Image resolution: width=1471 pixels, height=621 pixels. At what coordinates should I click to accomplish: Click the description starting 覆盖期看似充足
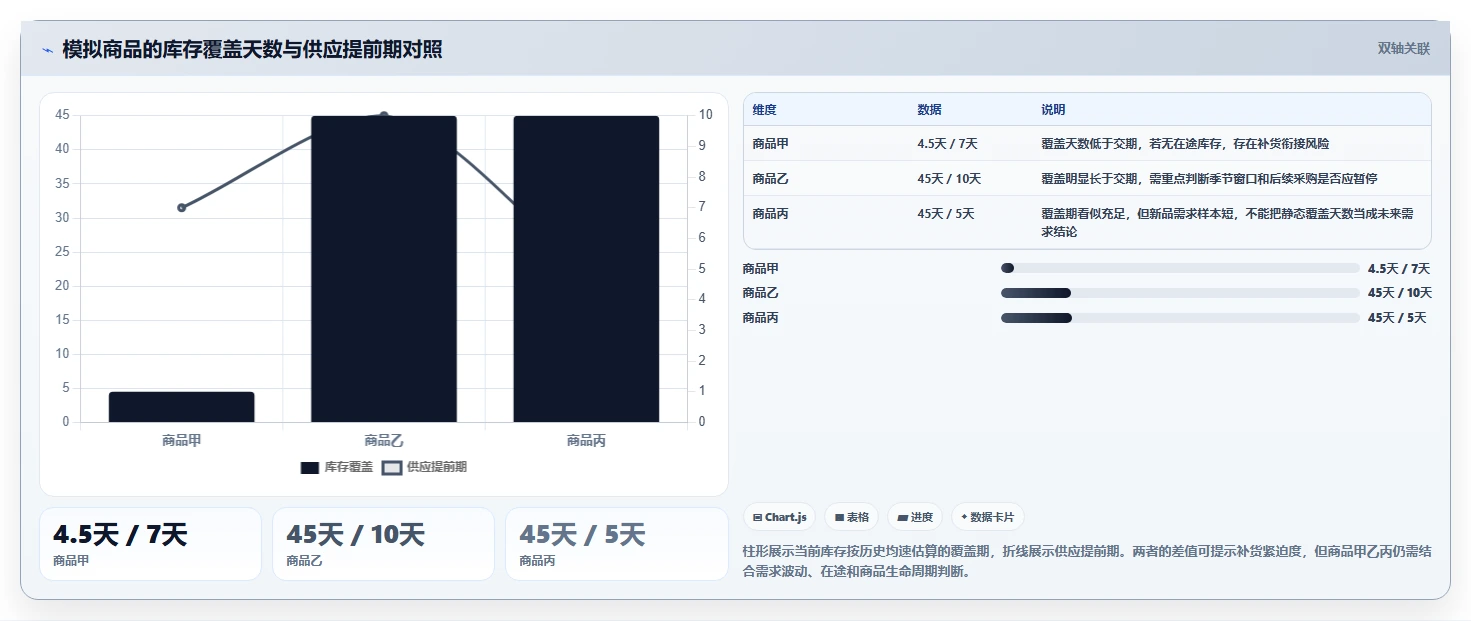pos(1227,223)
